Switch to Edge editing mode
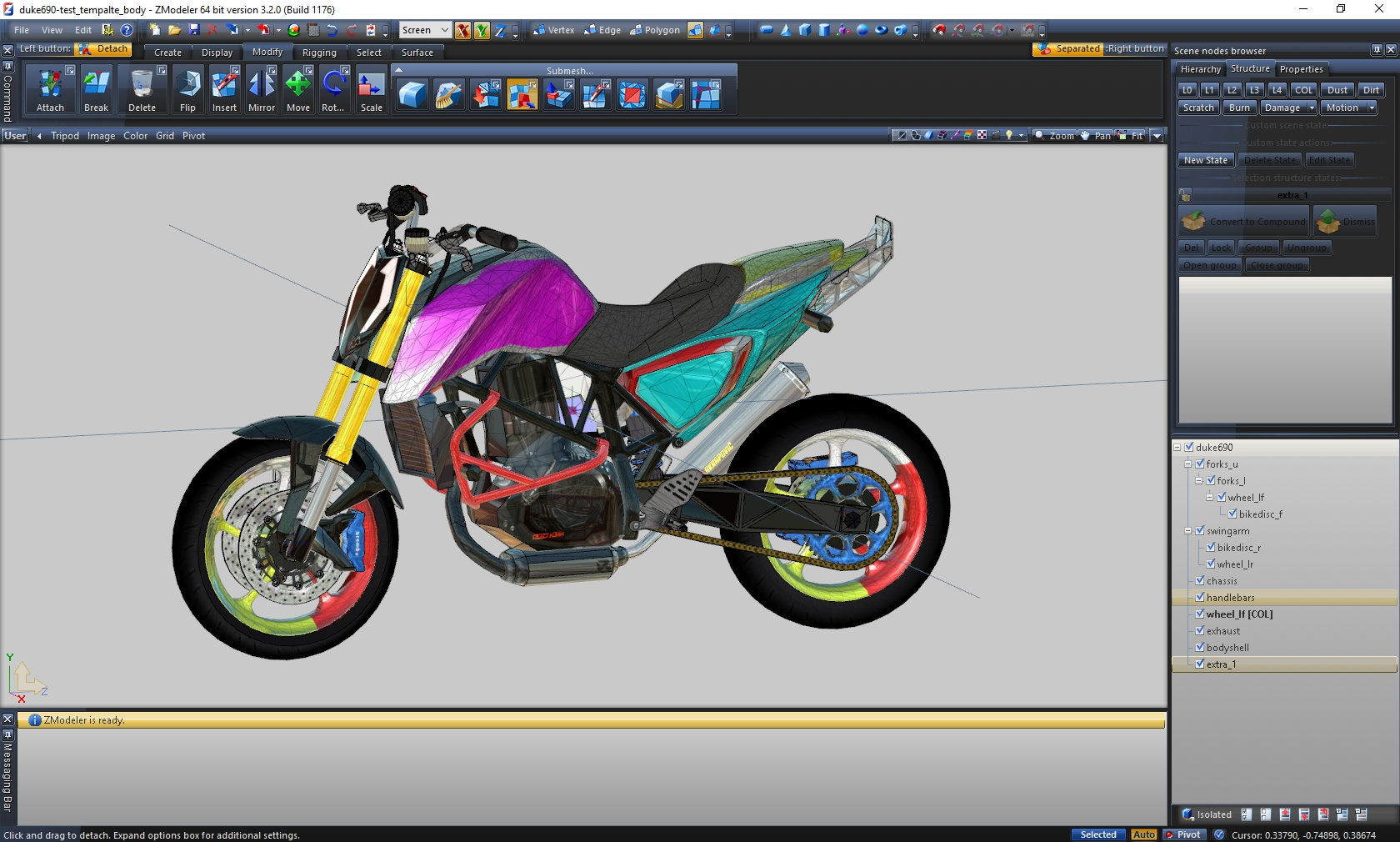Viewport: 1400px width, 842px height. [602, 30]
